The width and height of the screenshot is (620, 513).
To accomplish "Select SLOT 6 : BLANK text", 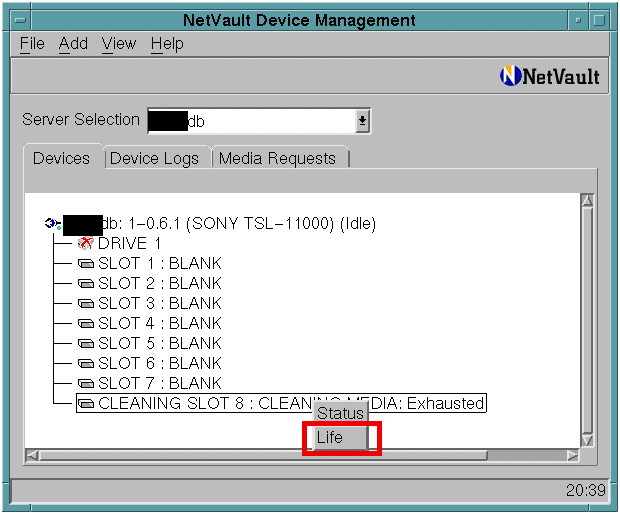I will (x=160, y=363).
